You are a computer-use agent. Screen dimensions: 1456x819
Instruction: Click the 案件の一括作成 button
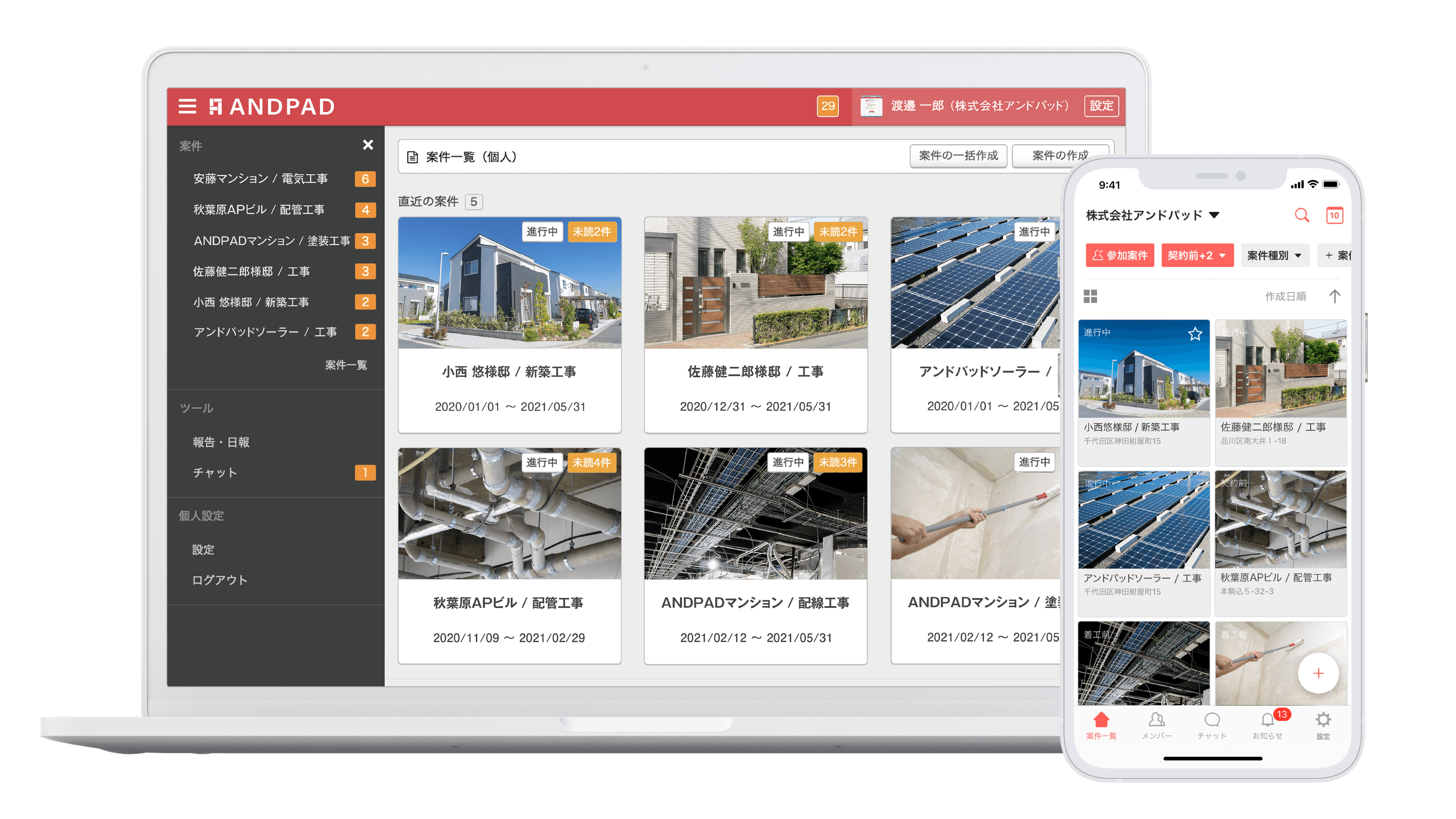pyautogui.click(x=958, y=156)
